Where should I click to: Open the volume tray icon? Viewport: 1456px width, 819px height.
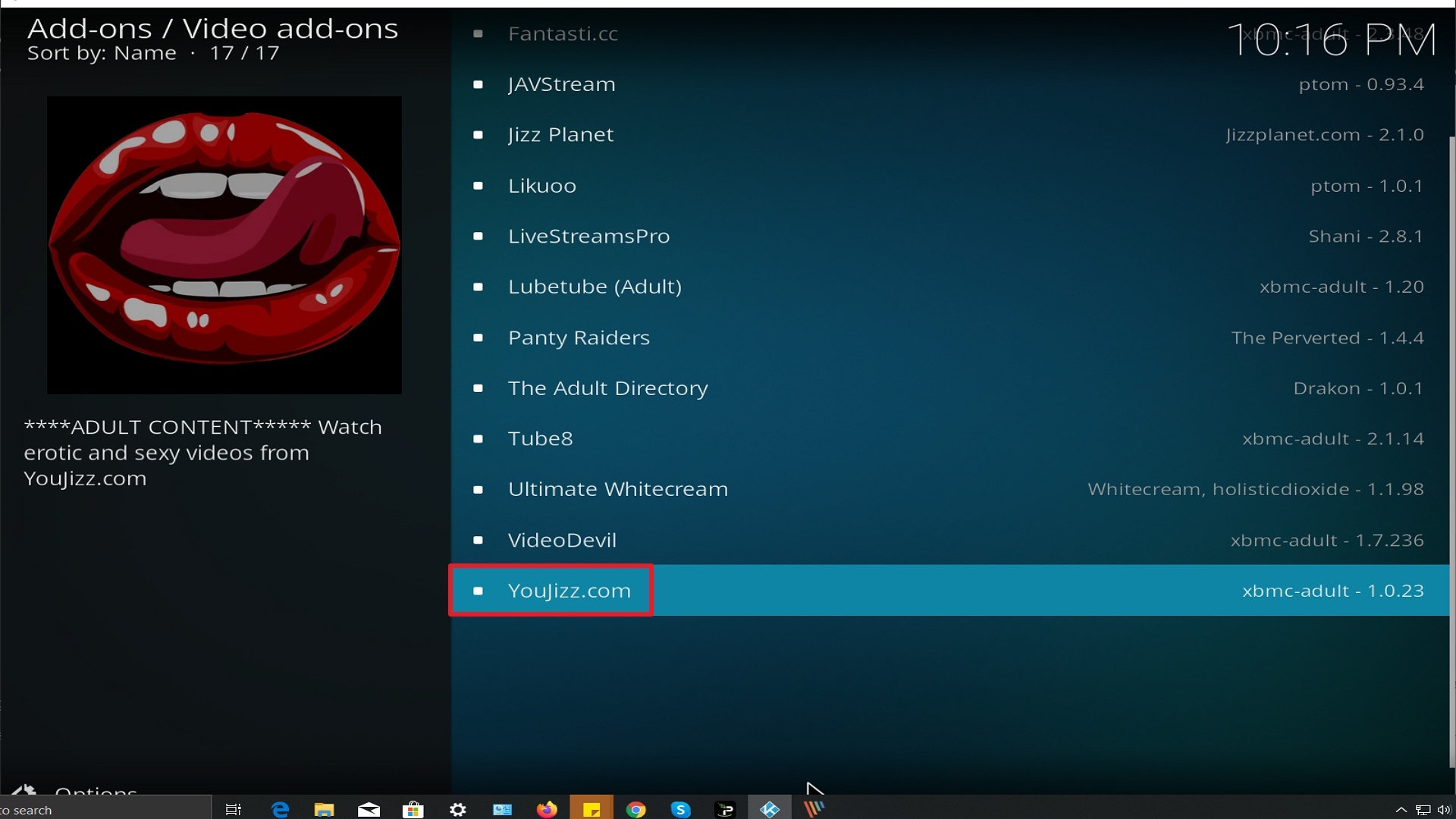[1444, 810]
